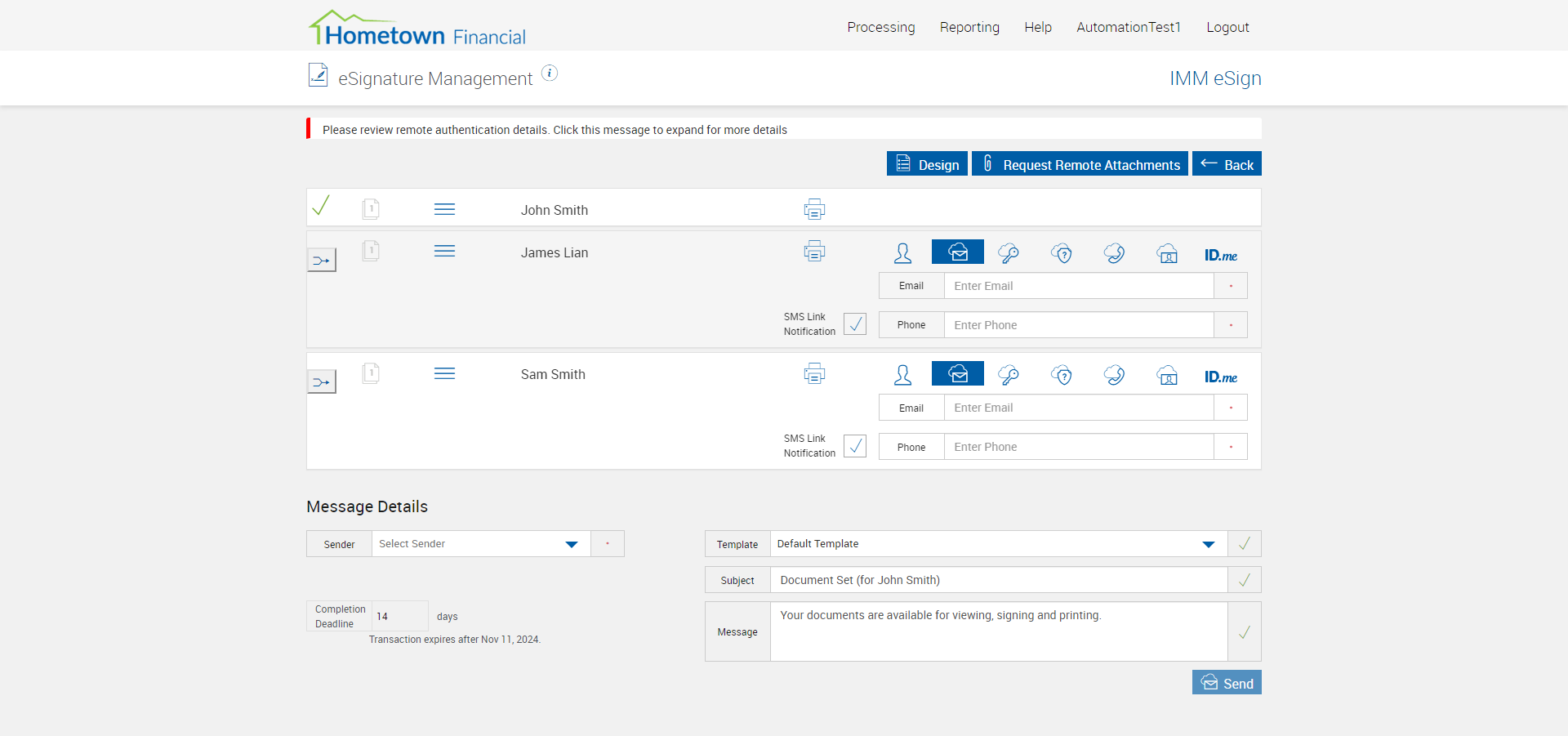Toggle SMS Link Notification for Sam Smith
Screen dimensions: 1568x736
(x=855, y=446)
